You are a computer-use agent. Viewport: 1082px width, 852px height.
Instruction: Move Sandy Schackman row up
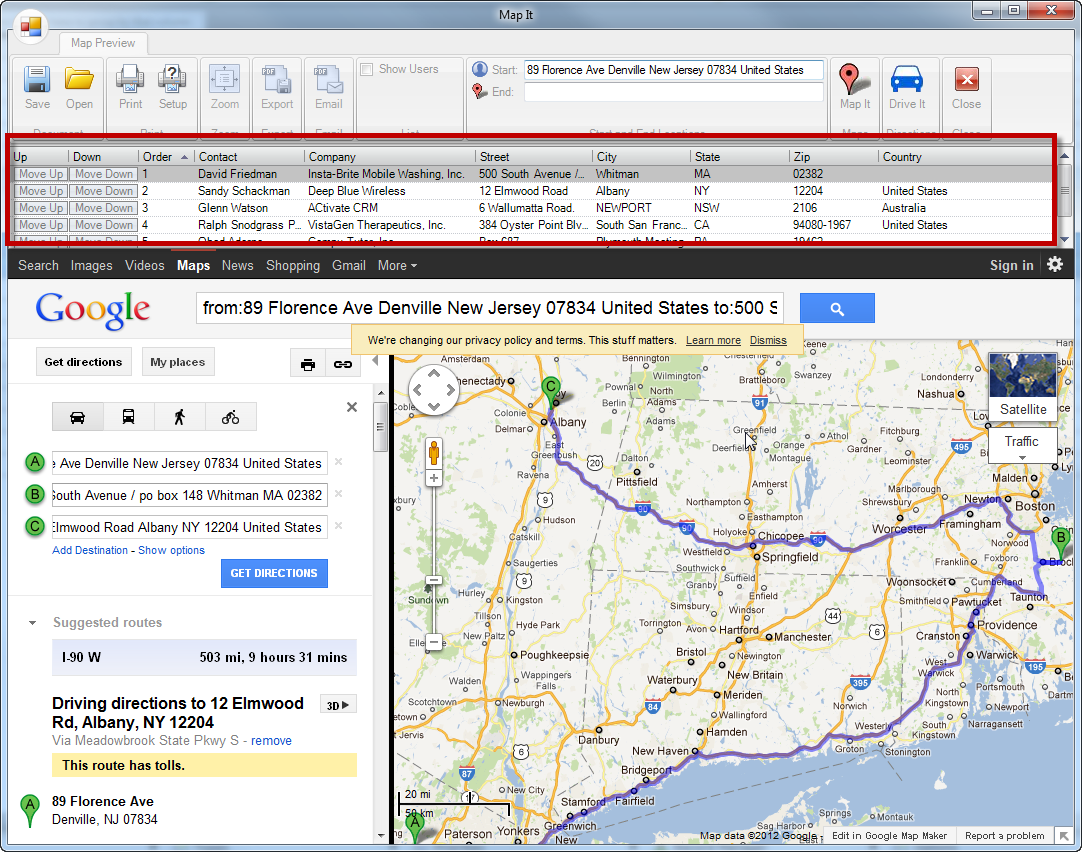click(x=41, y=191)
